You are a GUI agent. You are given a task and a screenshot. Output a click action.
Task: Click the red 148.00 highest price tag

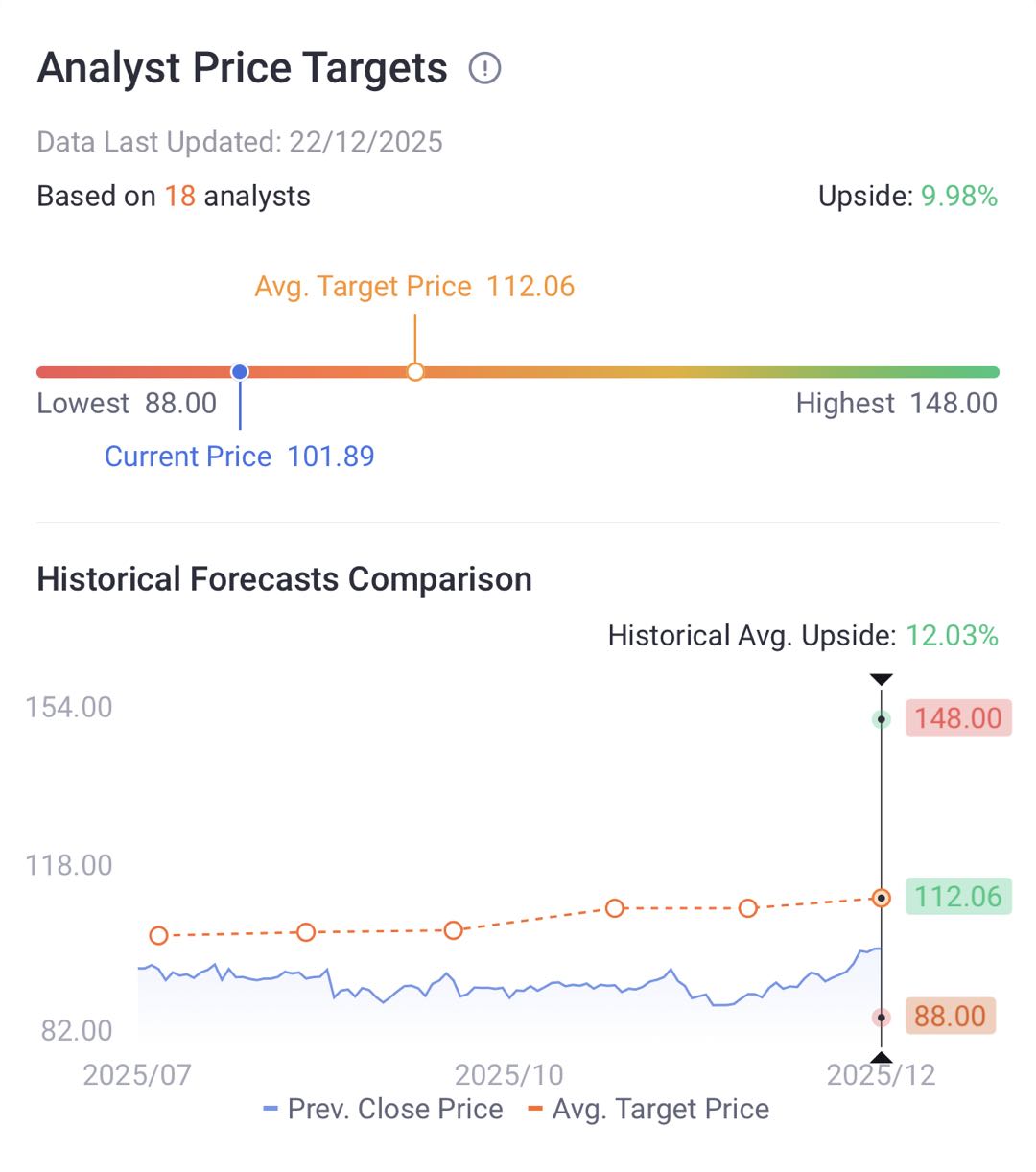957,718
